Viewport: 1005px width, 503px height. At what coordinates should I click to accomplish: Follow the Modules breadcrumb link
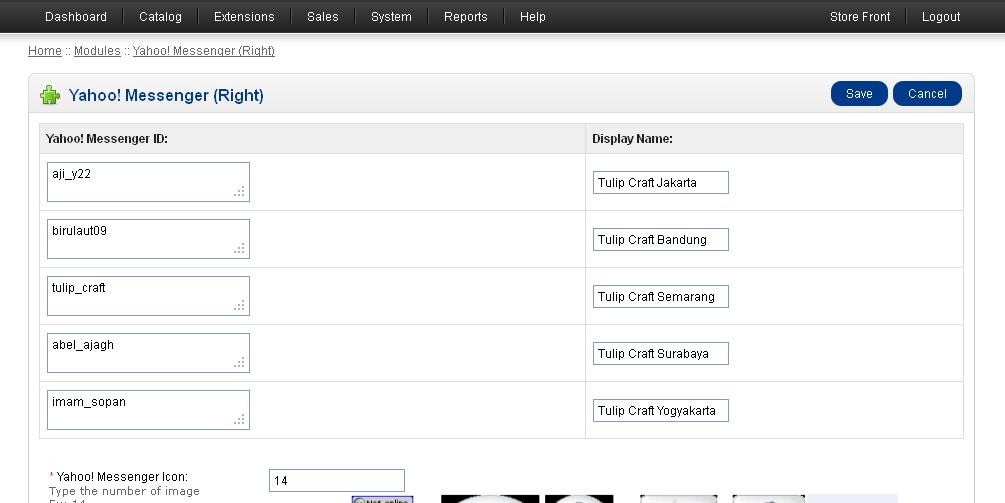pos(97,51)
